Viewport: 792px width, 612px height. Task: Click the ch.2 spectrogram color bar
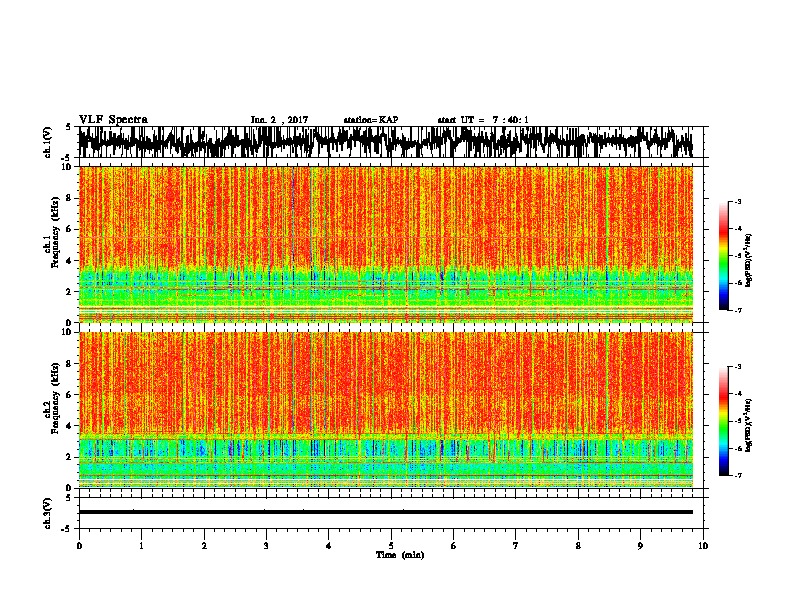pyautogui.click(x=723, y=421)
